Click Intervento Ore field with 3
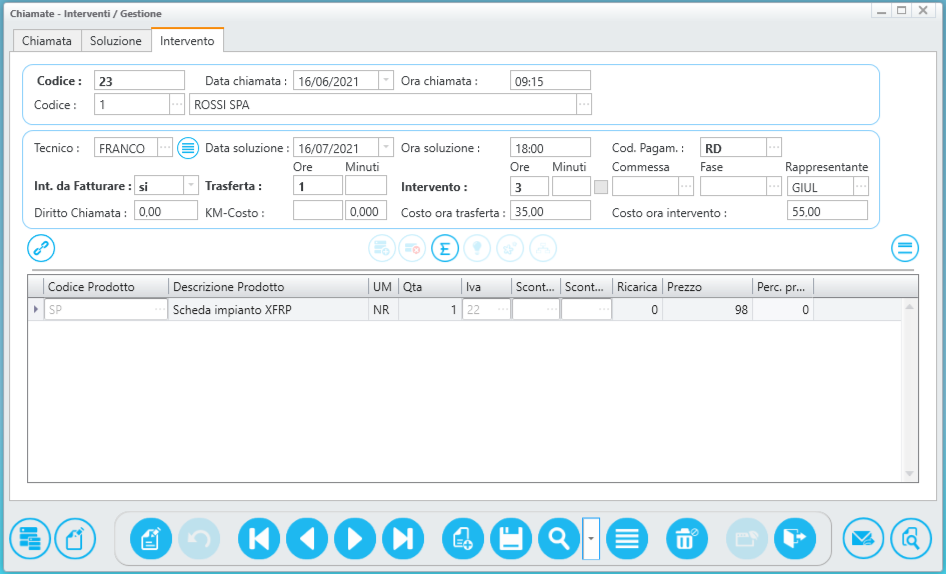Viewport: 946px width, 574px height. (530, 187)
